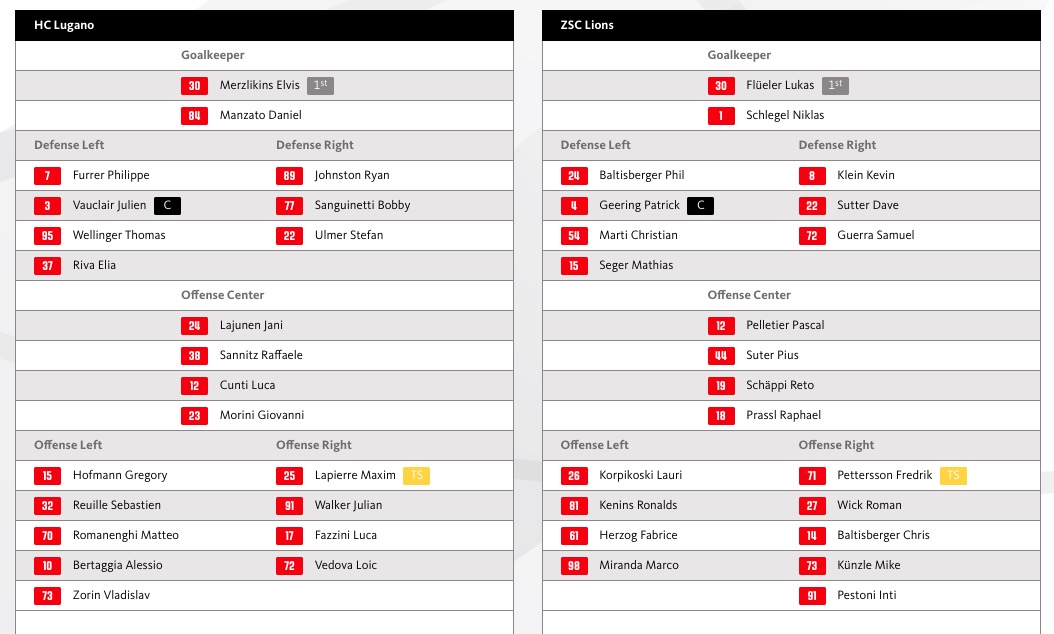Click the 1st goalkeeper badge beside Flüeler Lukas

(x=835, y=85)
